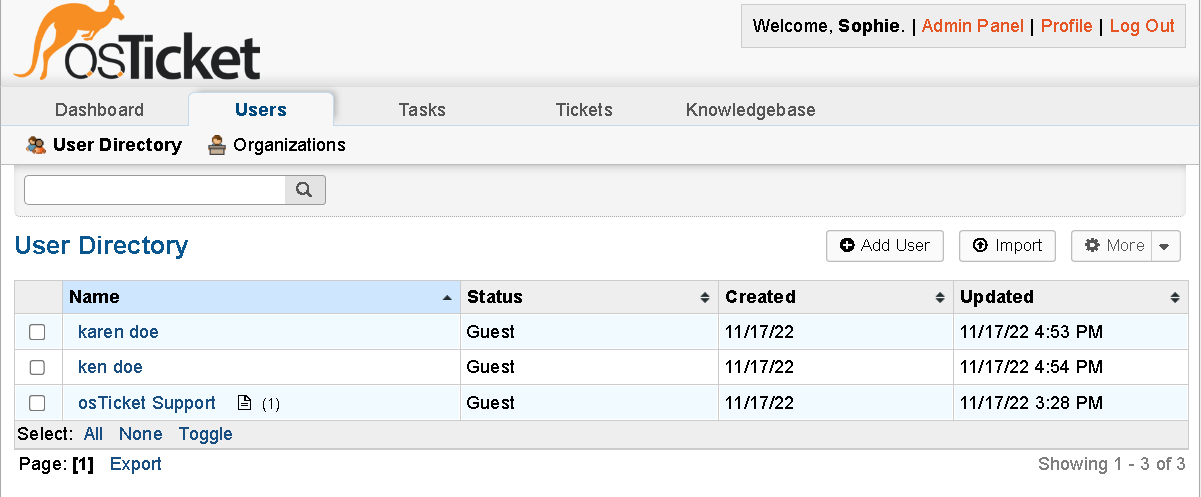The height and width of the screenshot is (497, 1201).
Task: Click the gear icon on More button
Action: click(1092, 246)
